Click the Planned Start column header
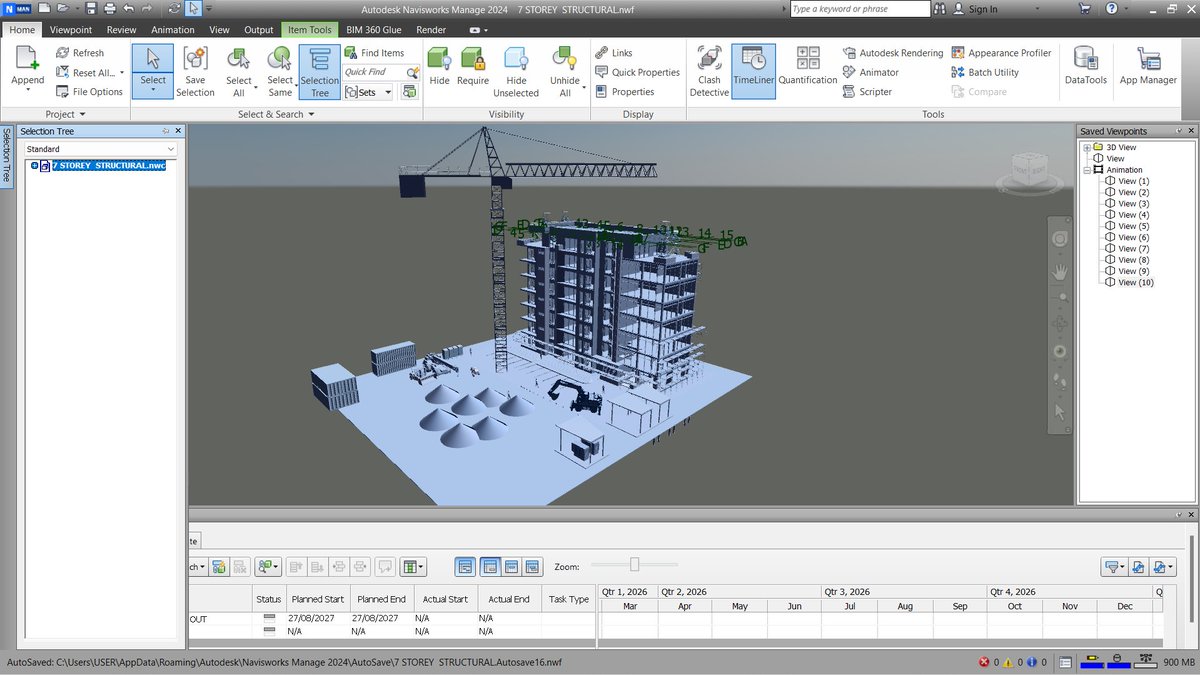Image resolution: width=1200 pixels, height=675 pixels. point(318,599)
